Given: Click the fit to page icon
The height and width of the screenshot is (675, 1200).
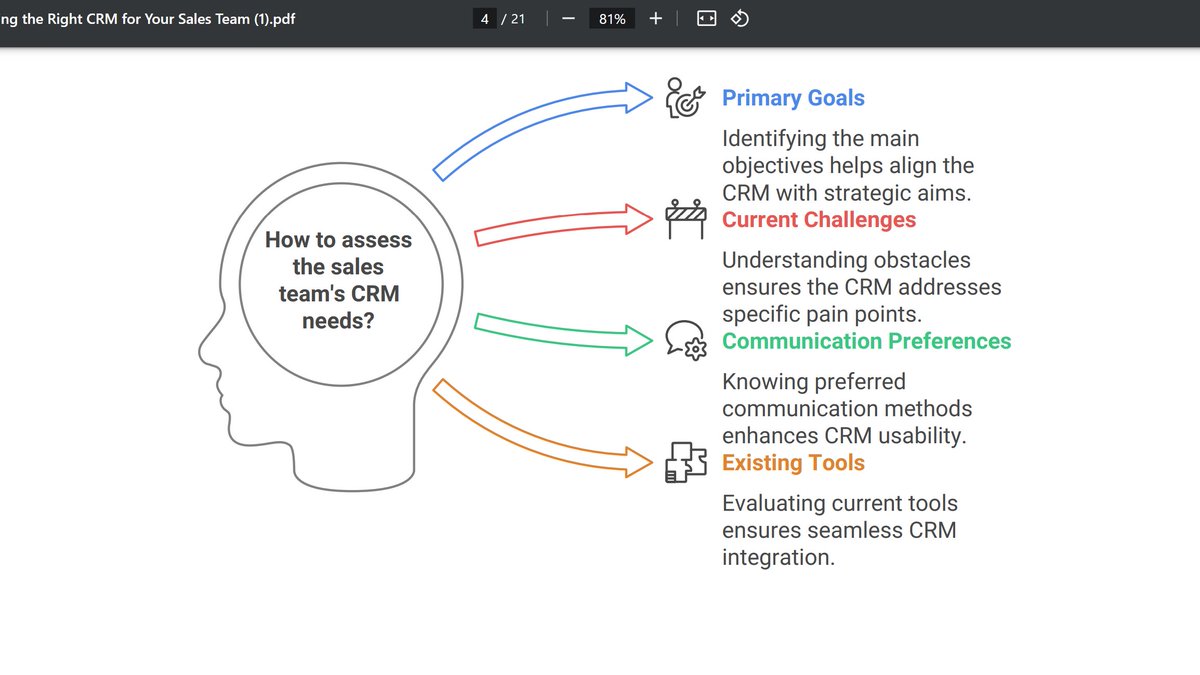Looking at the screenshot, I should click(706, 19).
